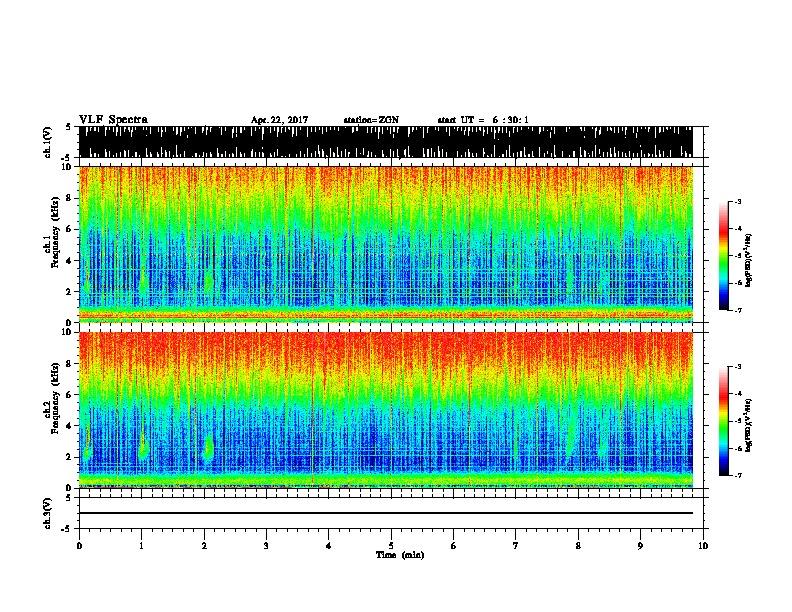
Task: Click the ch.1 color bar log(PSD) label
Action: point(748,260)
